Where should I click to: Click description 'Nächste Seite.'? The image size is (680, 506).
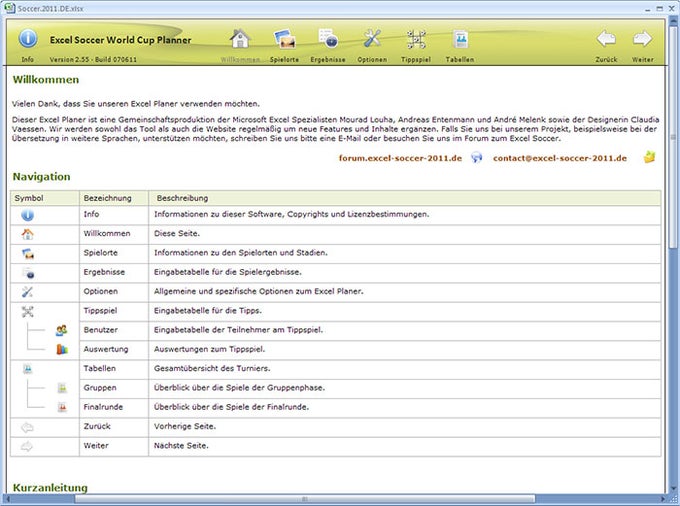pos(181,445)
